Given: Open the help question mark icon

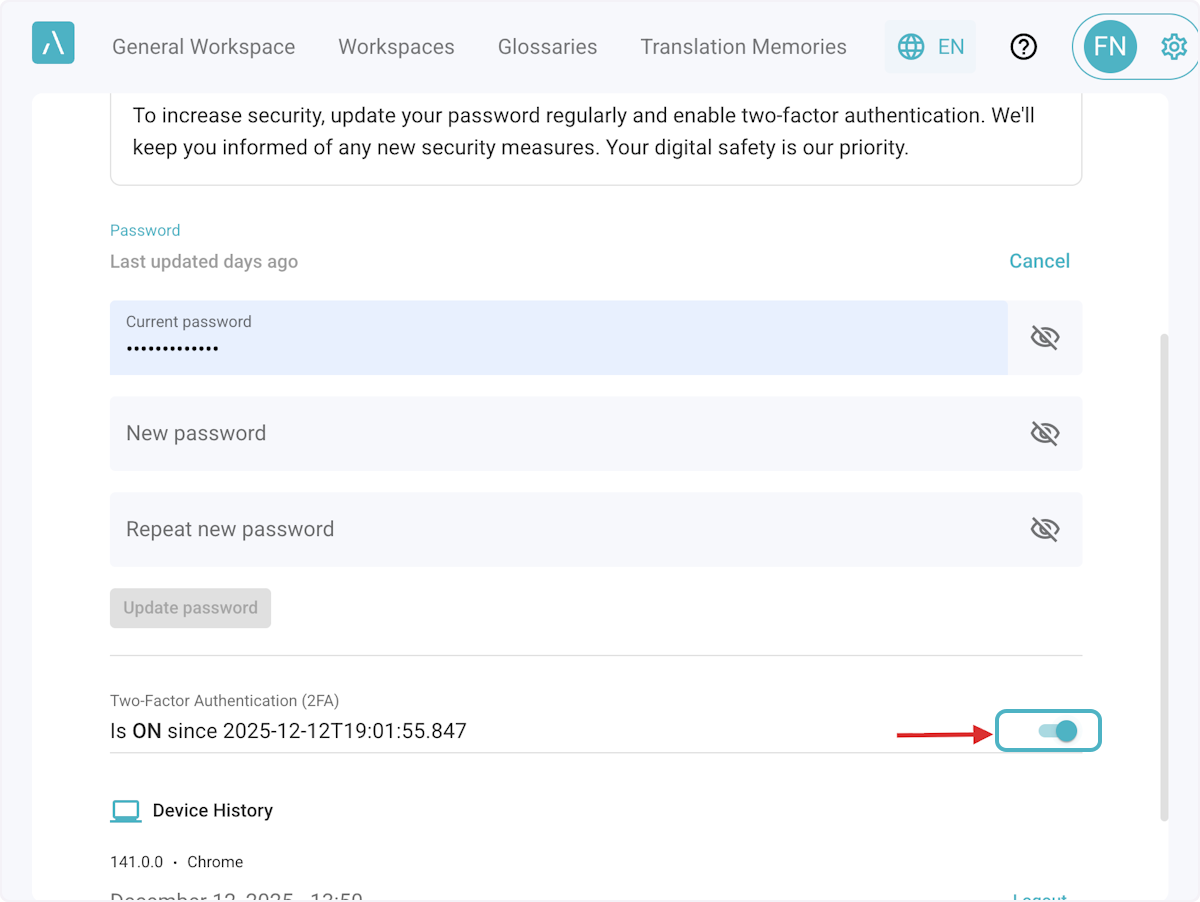Looking at the screenshot, I should pos(1023,46).
